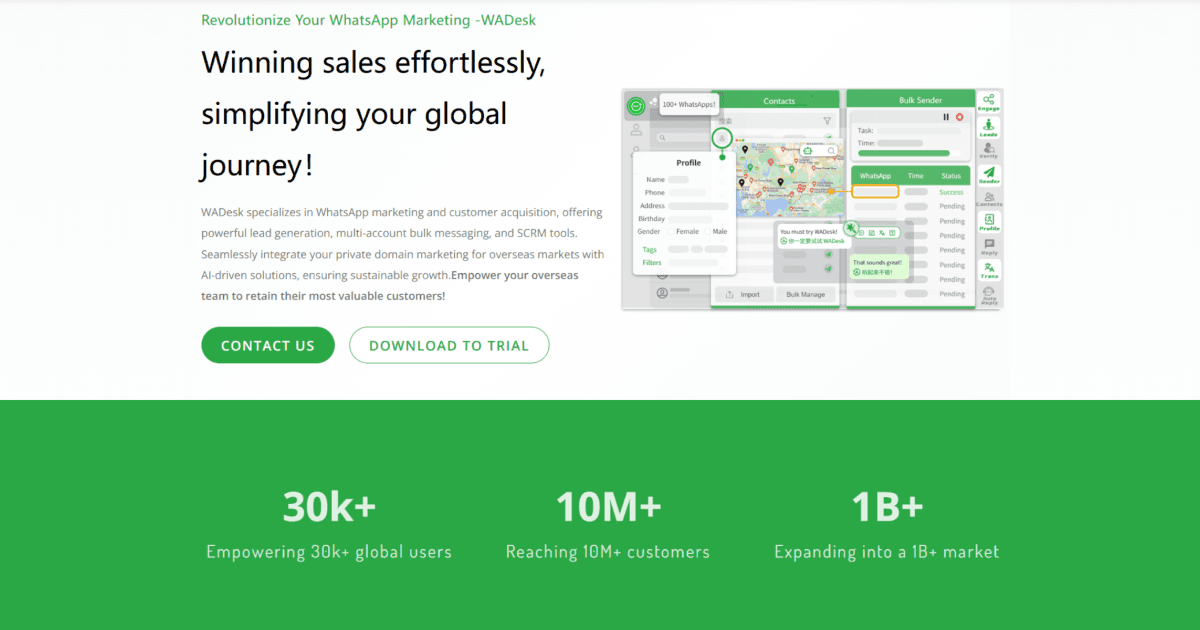Click the Bulk Manage button
The height and width of the screenshot is (630, 1200).
tap(806, 294)
